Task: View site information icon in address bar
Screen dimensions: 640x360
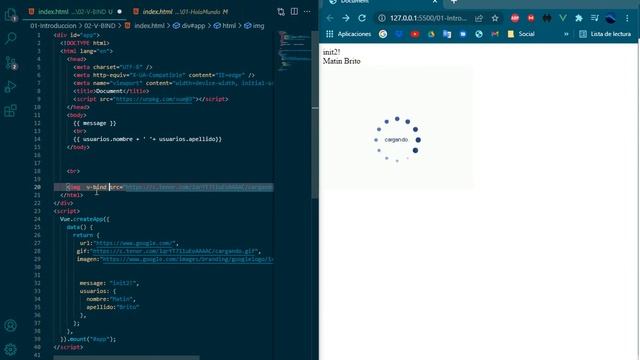Action: pyautogui.click(x=382, y=18)
